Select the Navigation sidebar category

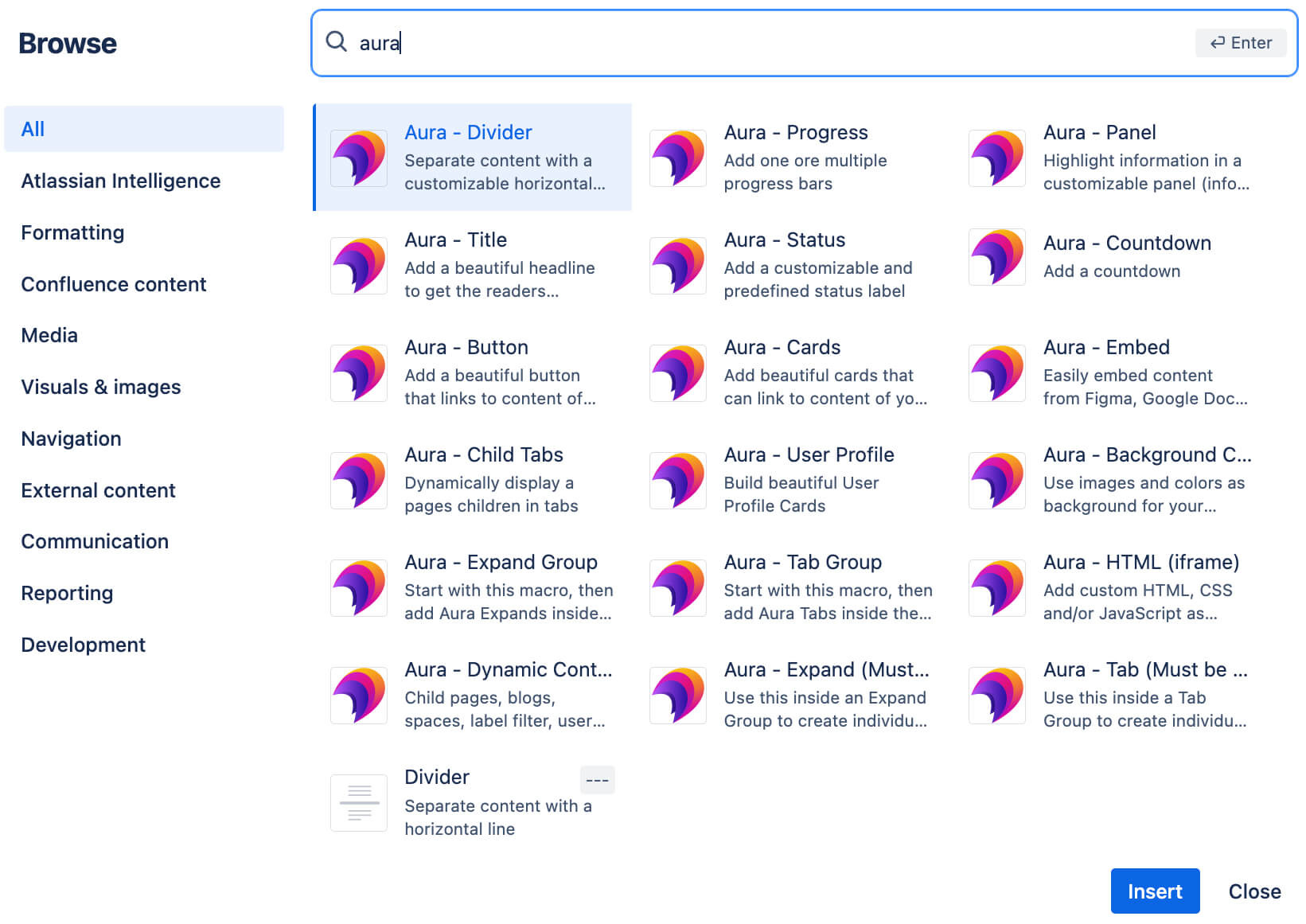(x=71, y=439)
